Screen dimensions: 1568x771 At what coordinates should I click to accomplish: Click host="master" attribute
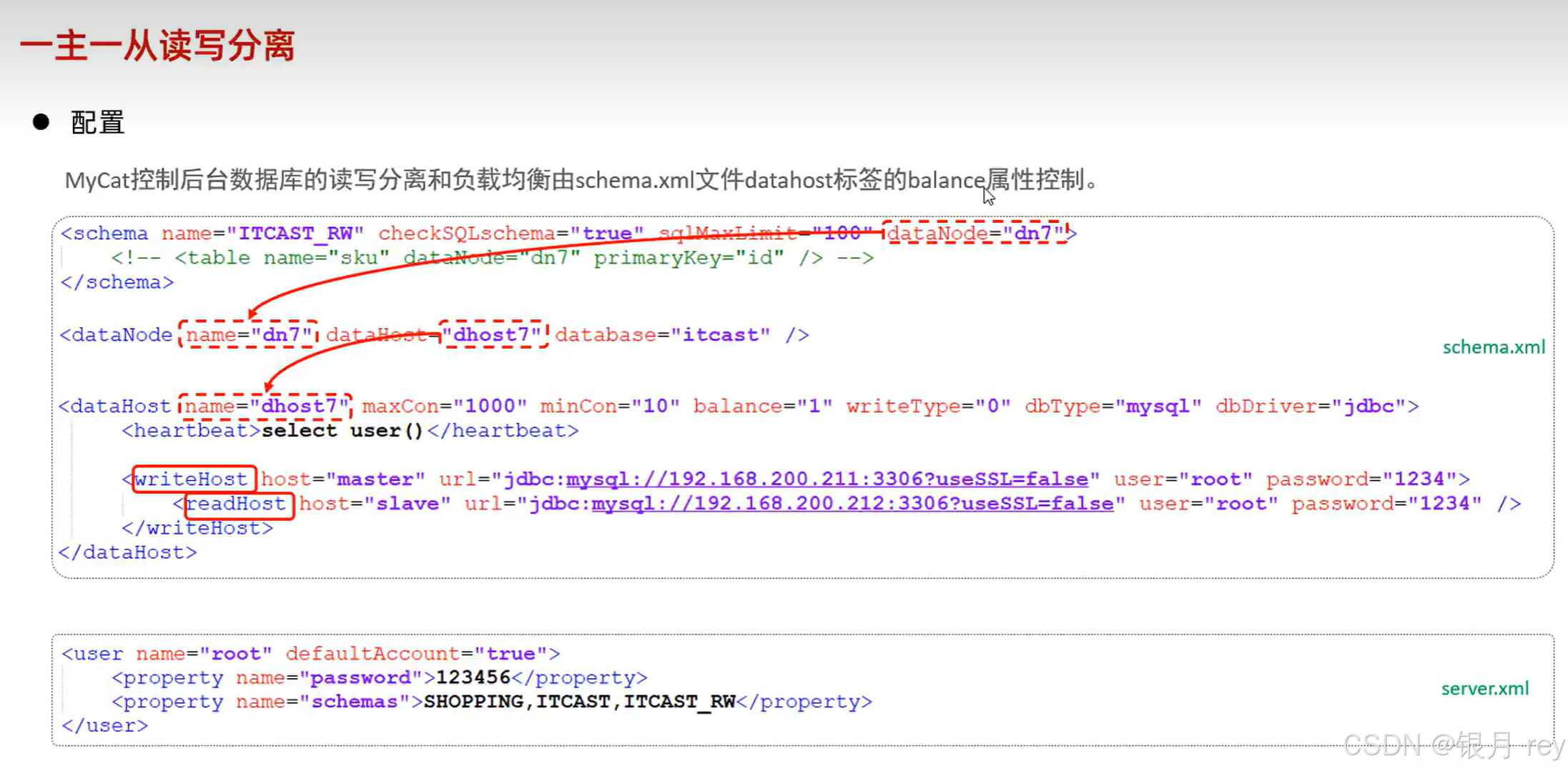[342, 479]
